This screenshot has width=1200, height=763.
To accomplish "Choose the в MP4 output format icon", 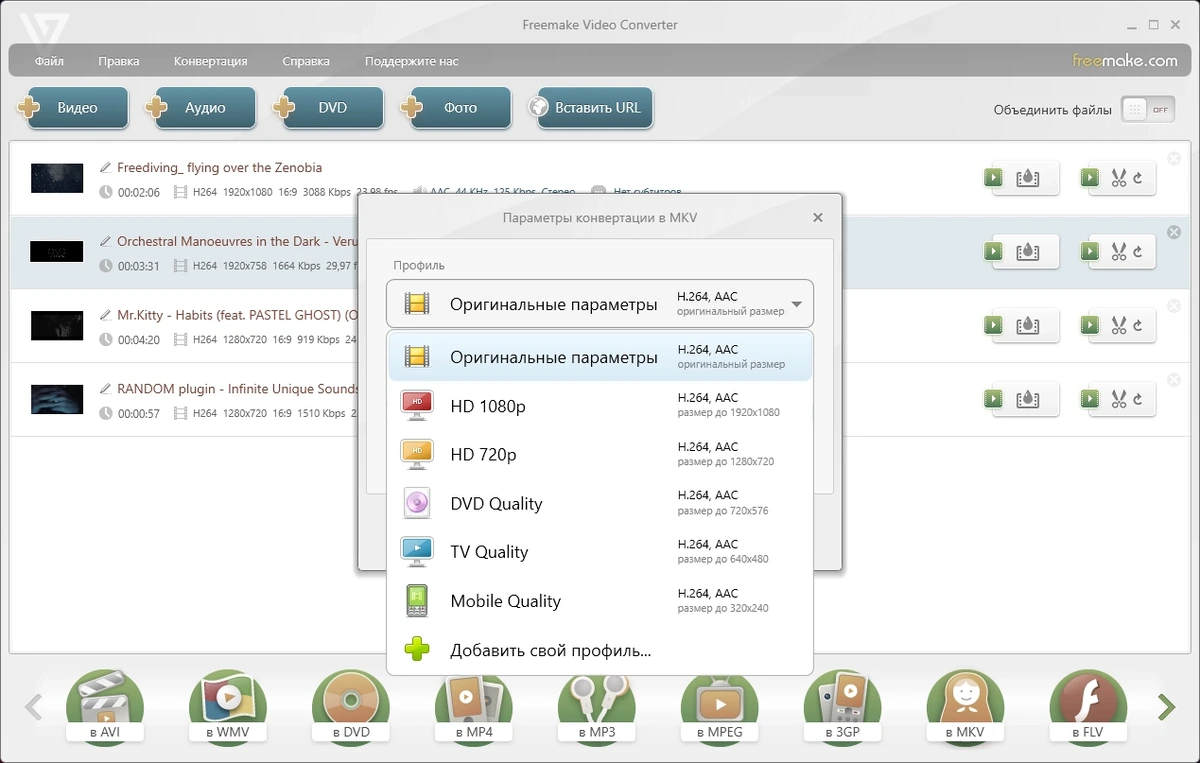I will [474, 708].
